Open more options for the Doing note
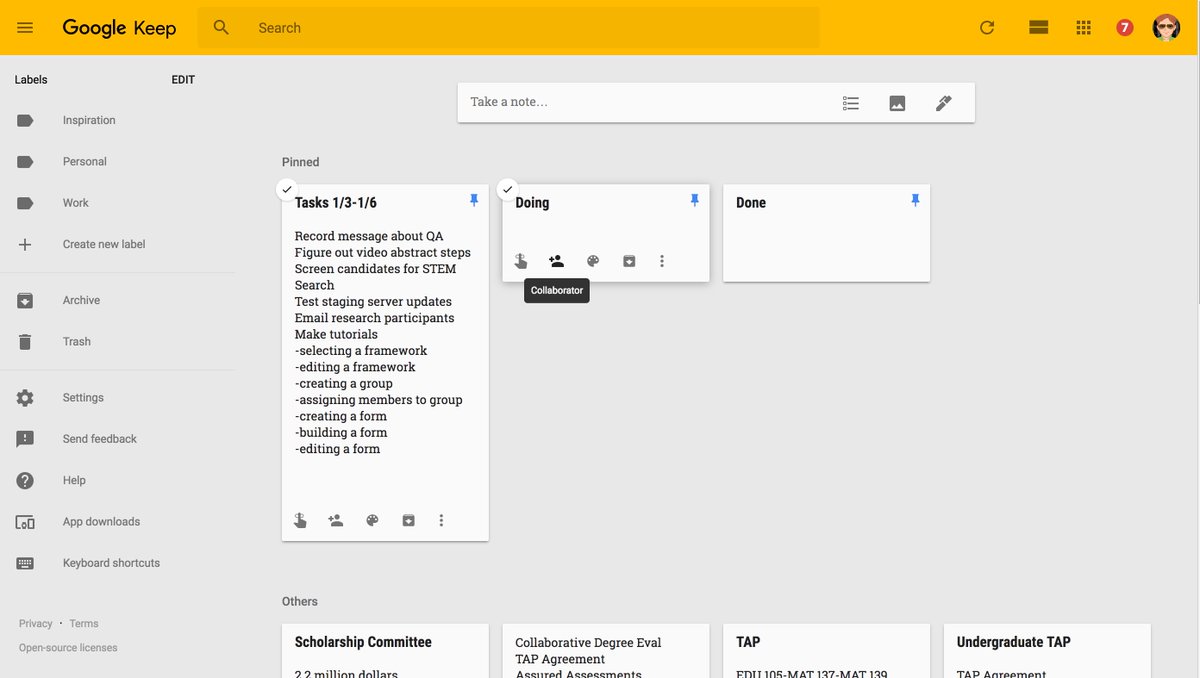The width and height of the screenshot is (1200, 678). 661,261
